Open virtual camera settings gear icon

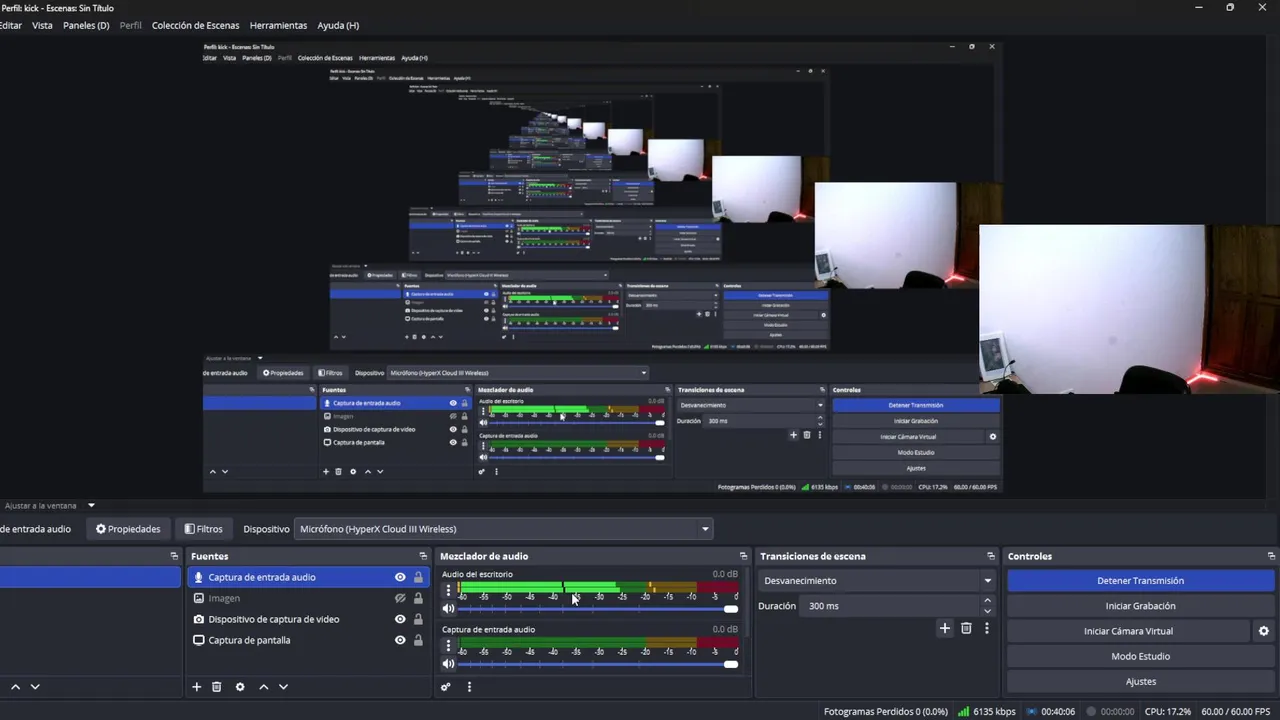pyautogui.click(x=1264, y=631)
